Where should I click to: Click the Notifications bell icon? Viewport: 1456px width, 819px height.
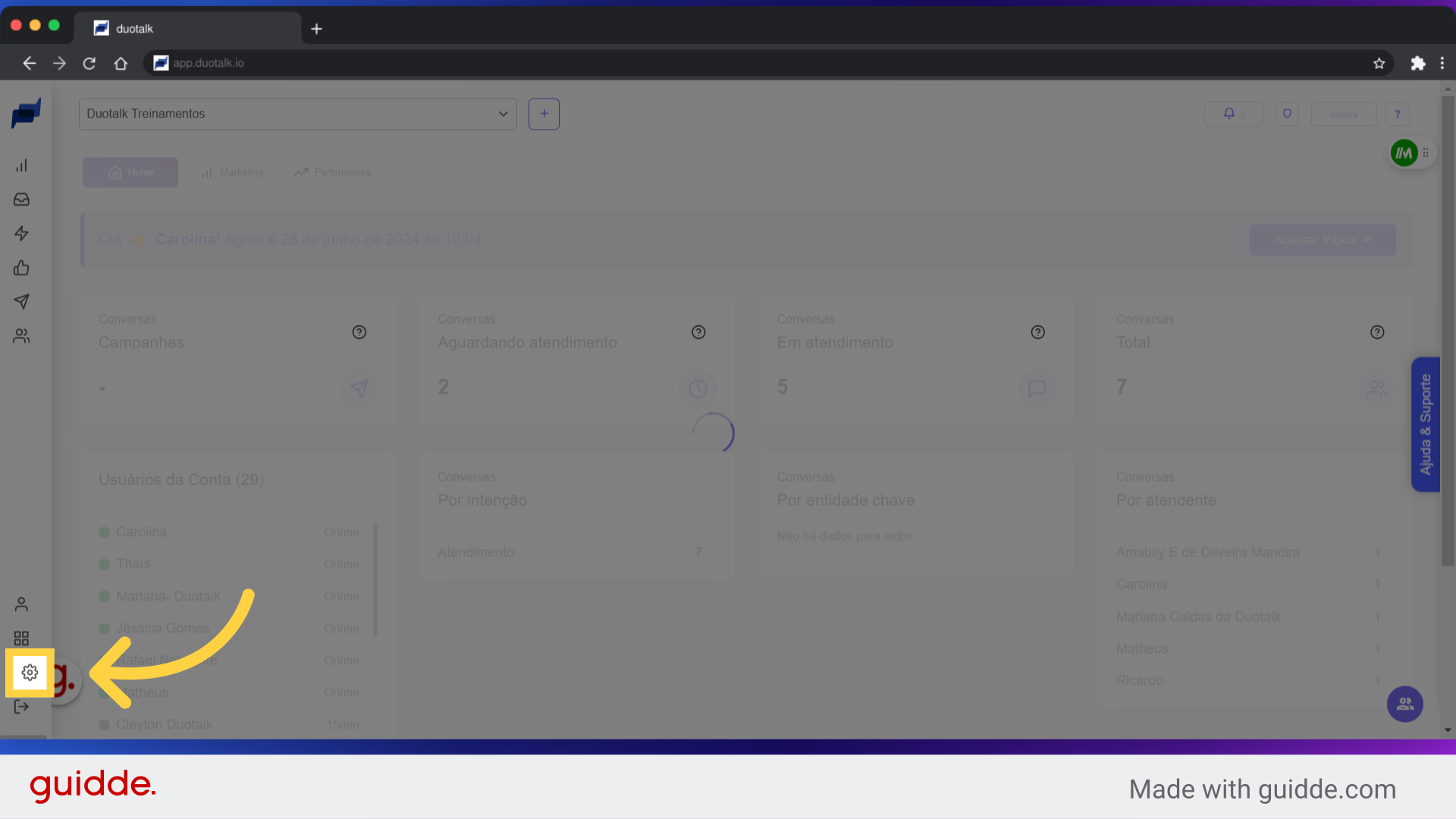tap(1229, 114)
